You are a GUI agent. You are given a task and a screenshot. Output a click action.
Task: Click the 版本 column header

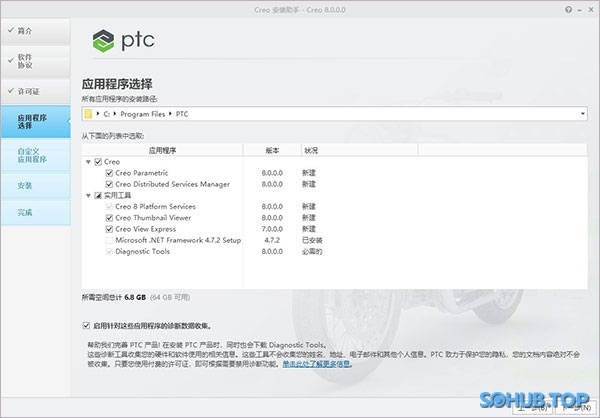[272, 150]
